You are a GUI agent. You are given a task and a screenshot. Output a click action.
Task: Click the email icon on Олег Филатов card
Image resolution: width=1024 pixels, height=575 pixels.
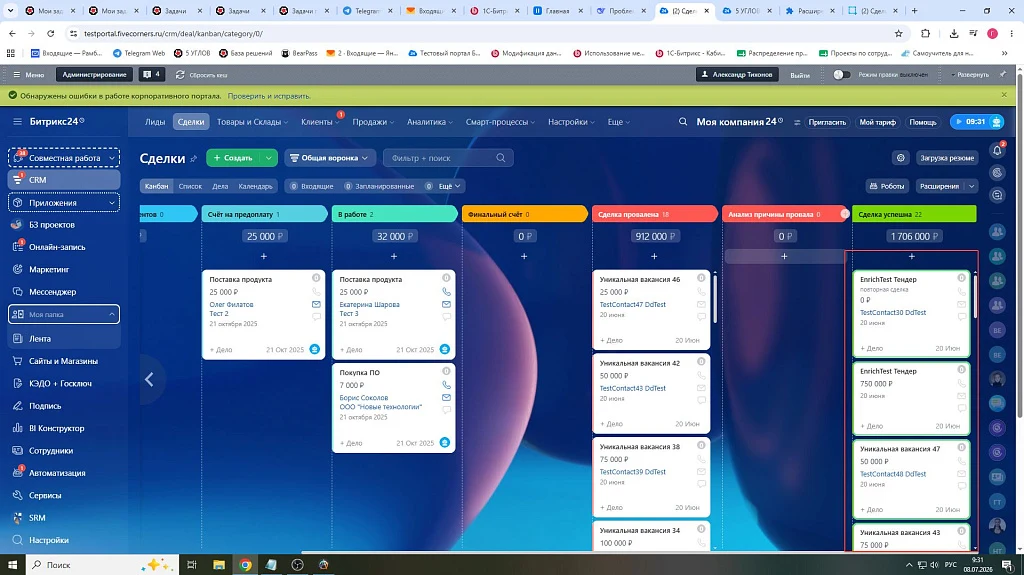coord(316,304)
